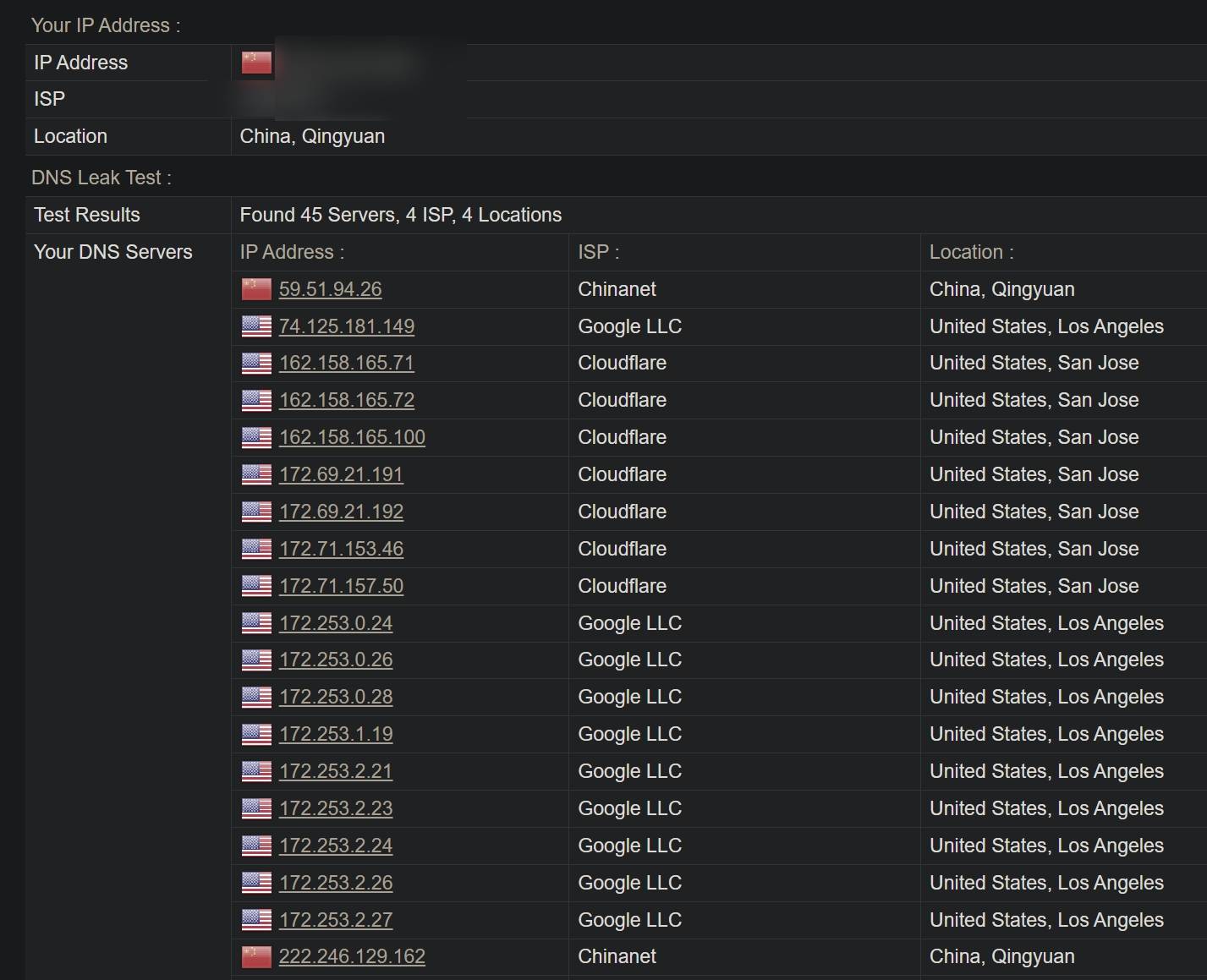Click China flag next to 59.51.94.26
Viewport: 1207px width, 980px height.
[x=256, y=290]
